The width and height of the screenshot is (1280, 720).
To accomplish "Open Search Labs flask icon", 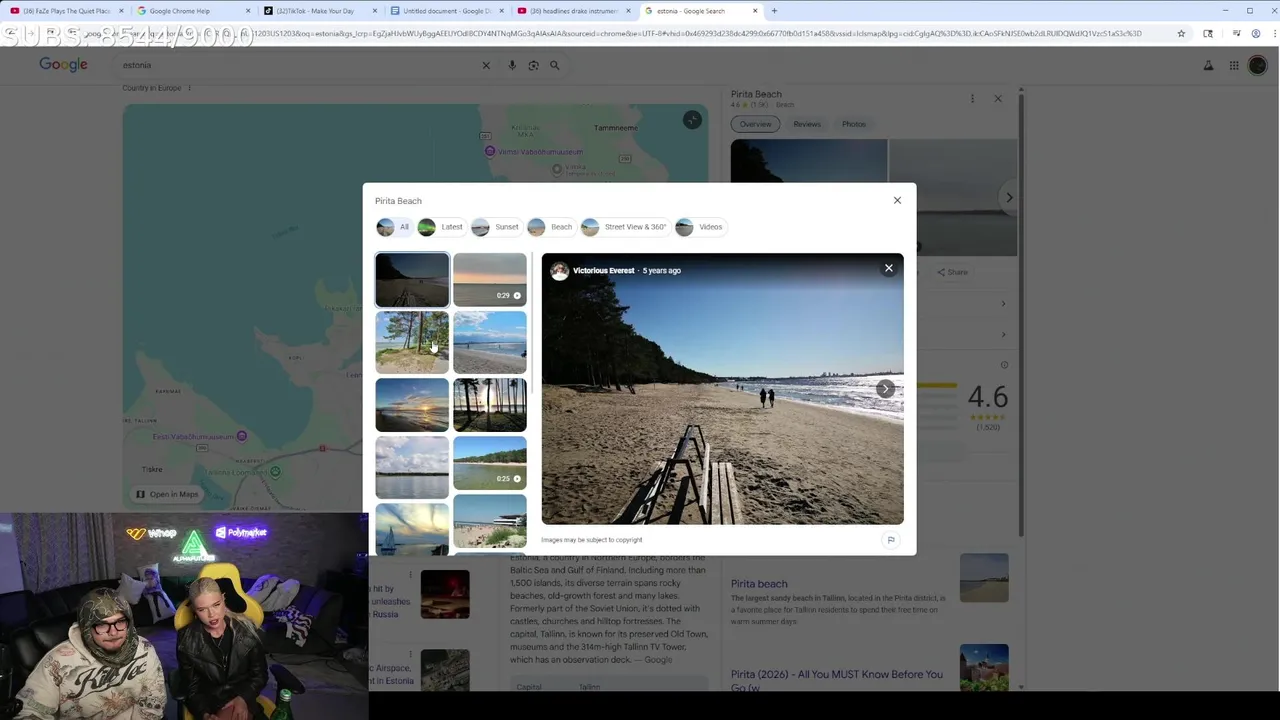I will point(1208,65).
